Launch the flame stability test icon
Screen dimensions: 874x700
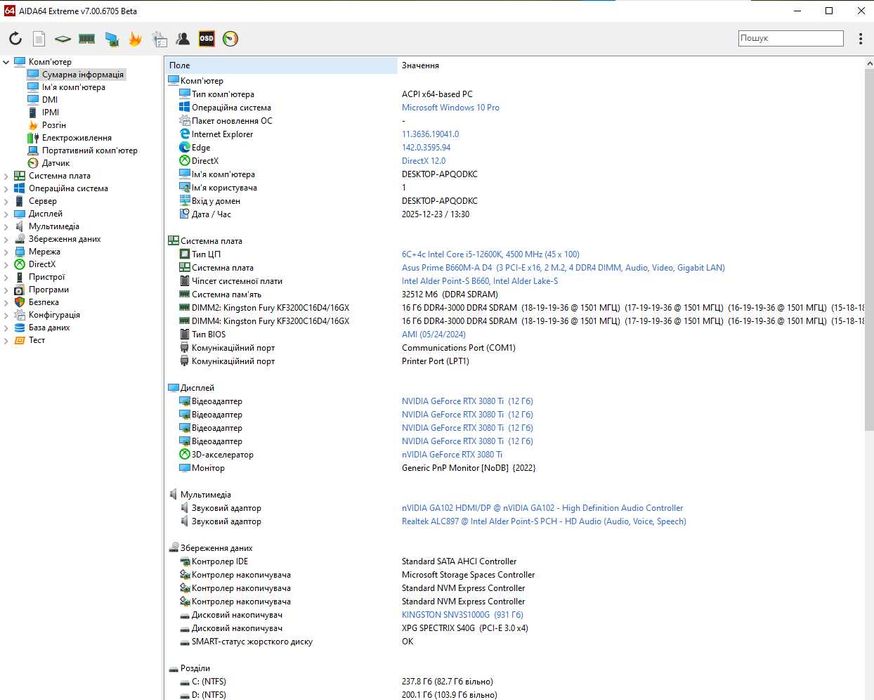(135, 39)
